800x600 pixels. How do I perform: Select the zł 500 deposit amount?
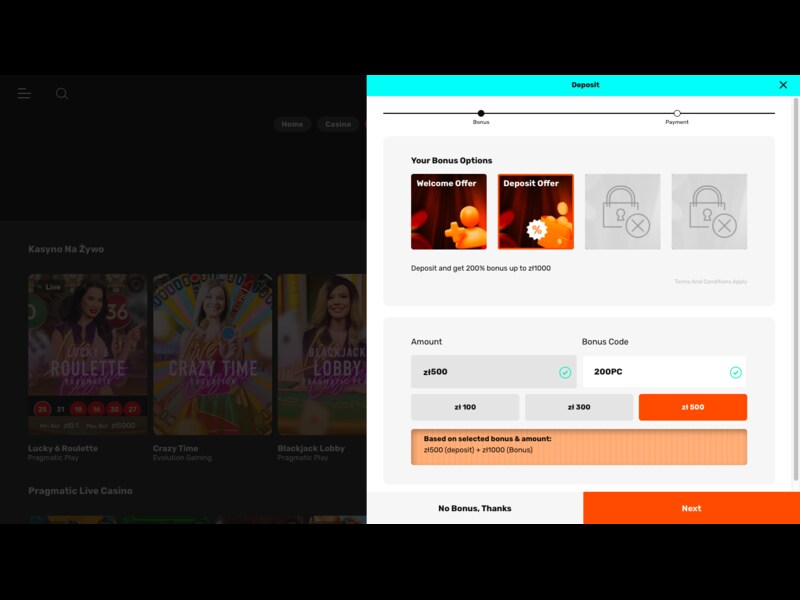pyautogui.click(x=693, y=407)
